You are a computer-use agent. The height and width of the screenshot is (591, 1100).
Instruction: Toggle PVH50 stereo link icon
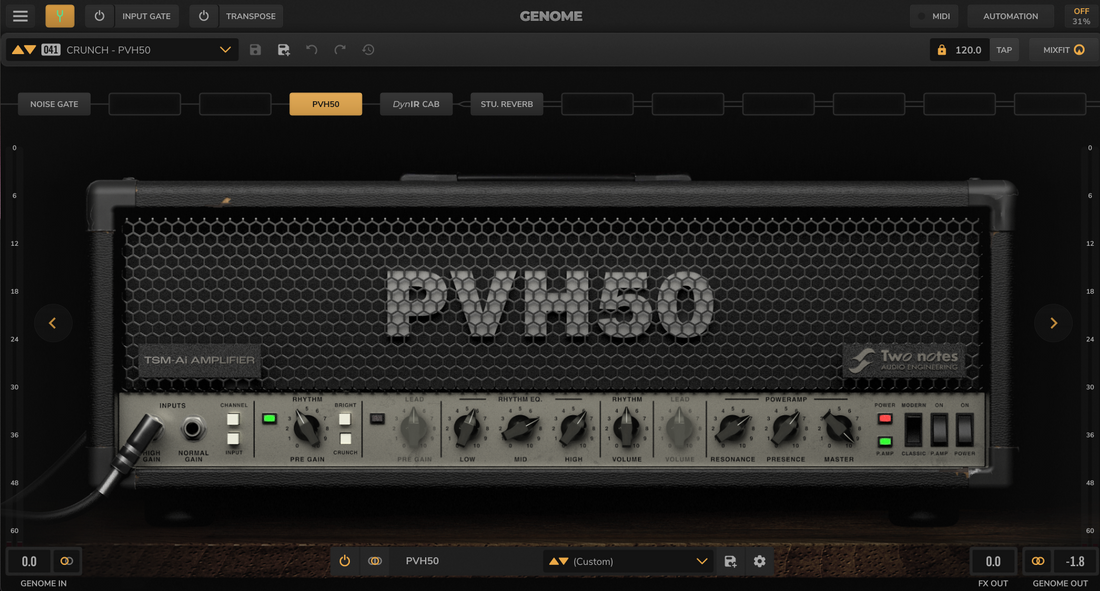[x=375, y=561]
